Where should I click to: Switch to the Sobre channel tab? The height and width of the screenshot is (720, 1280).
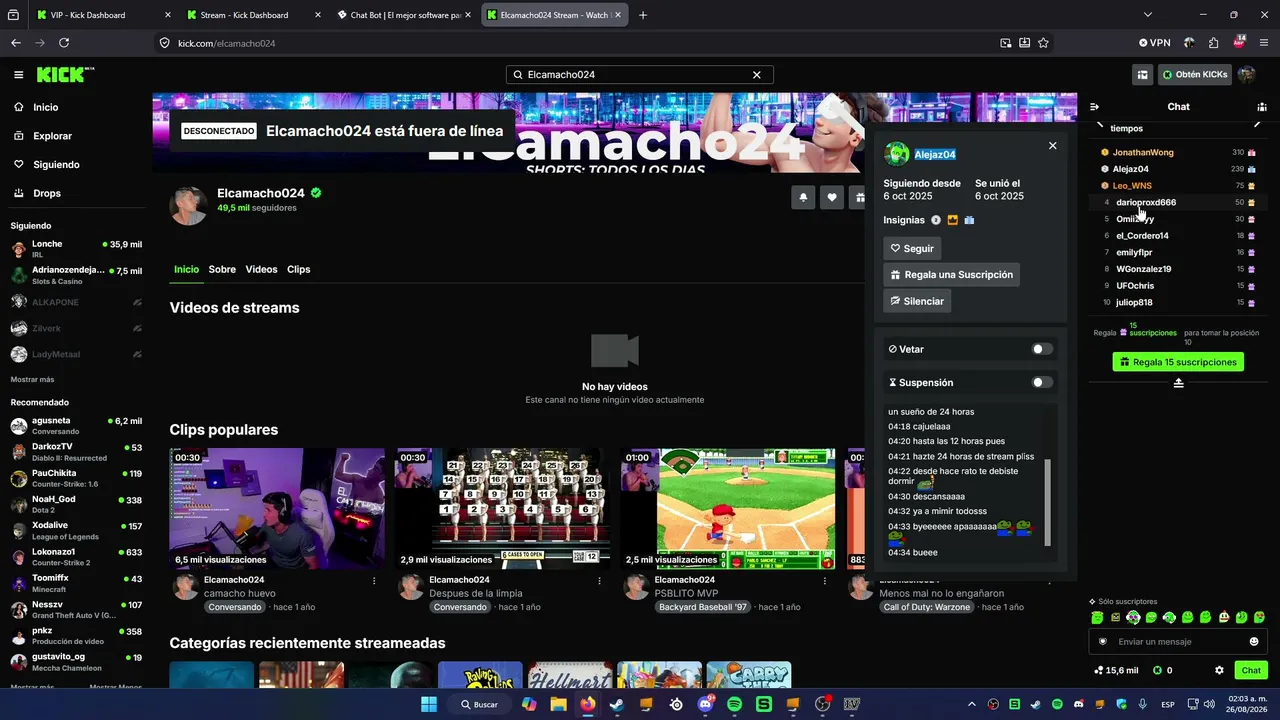222,270
